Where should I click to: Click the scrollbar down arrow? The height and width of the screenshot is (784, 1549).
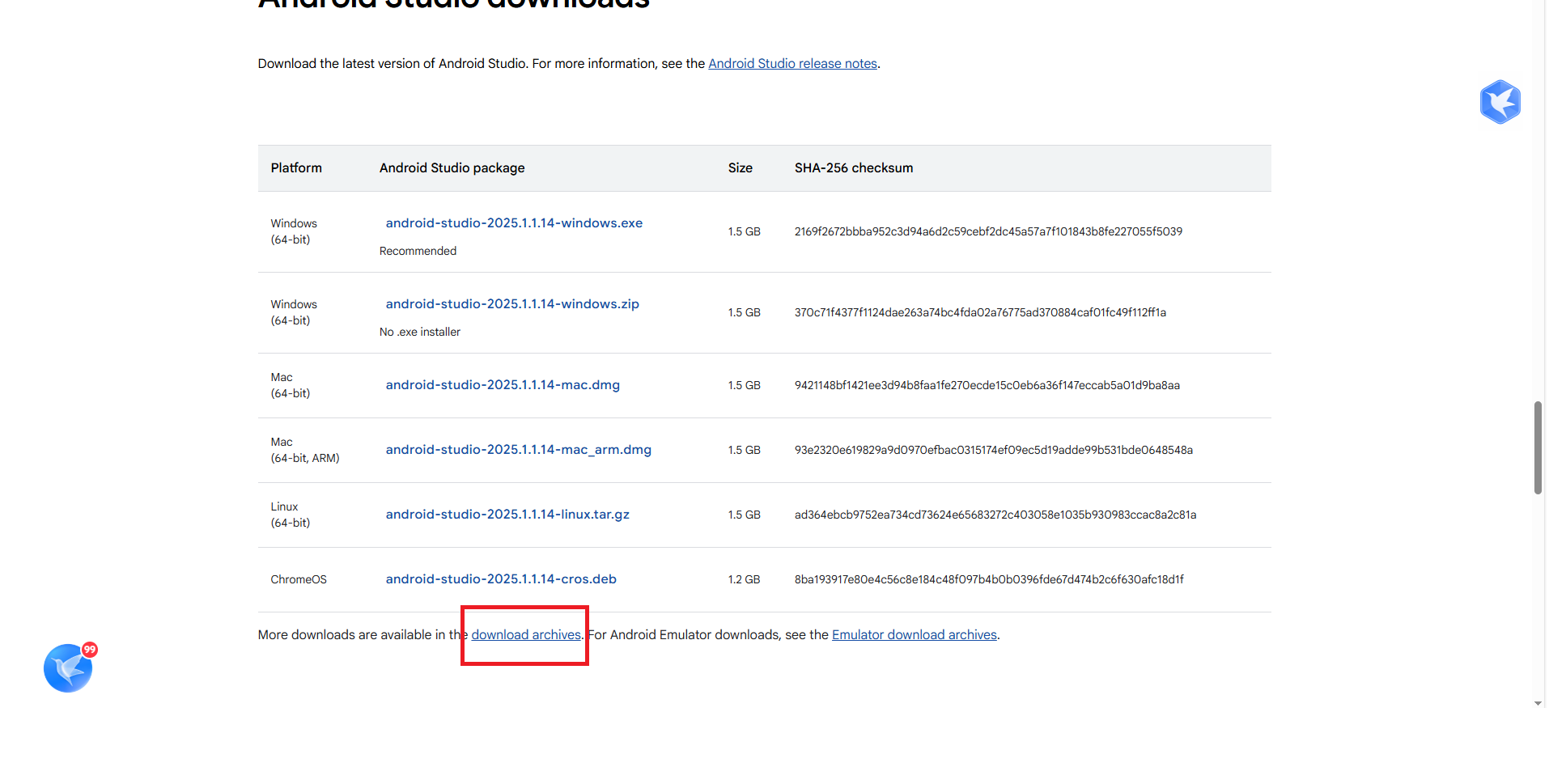pos(1538,704)
